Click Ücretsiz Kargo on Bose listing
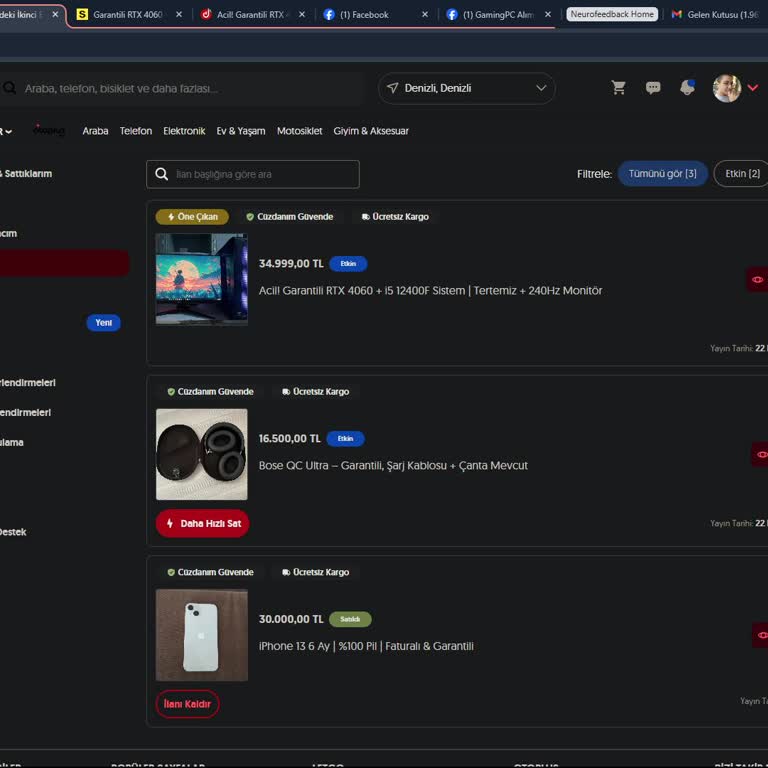The width and height of the screenshot is (768, 768). tap(315, 391)
